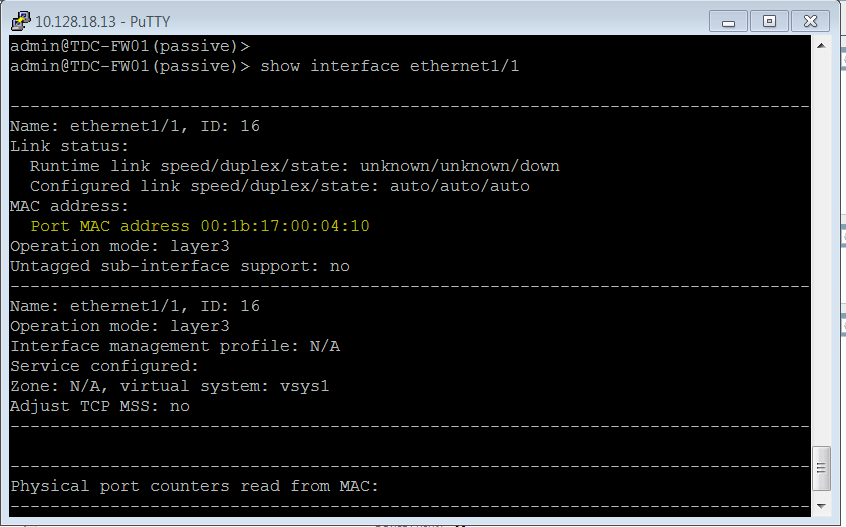Click the scrollbar up arrow
Image resolution: width=846 pixels, height=527 pixels.
(x=821, y=45)
